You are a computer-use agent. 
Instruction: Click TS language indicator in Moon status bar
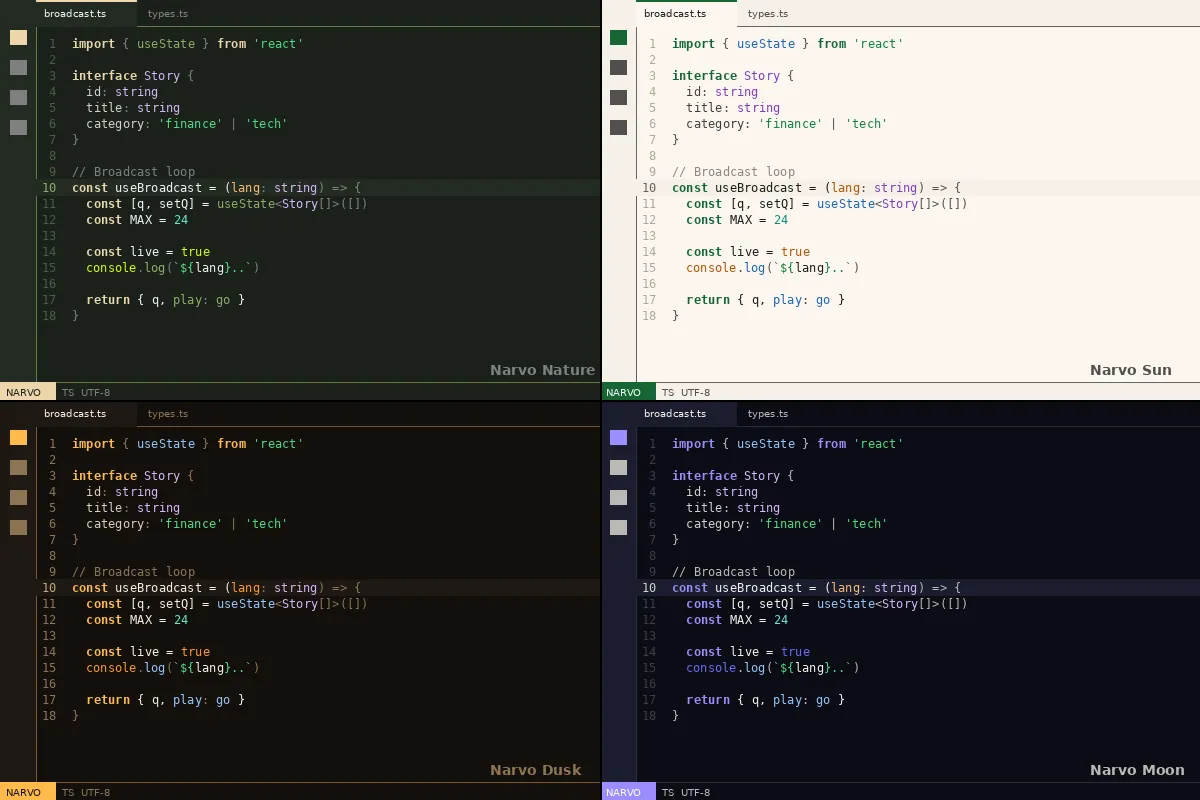(668, 793)
